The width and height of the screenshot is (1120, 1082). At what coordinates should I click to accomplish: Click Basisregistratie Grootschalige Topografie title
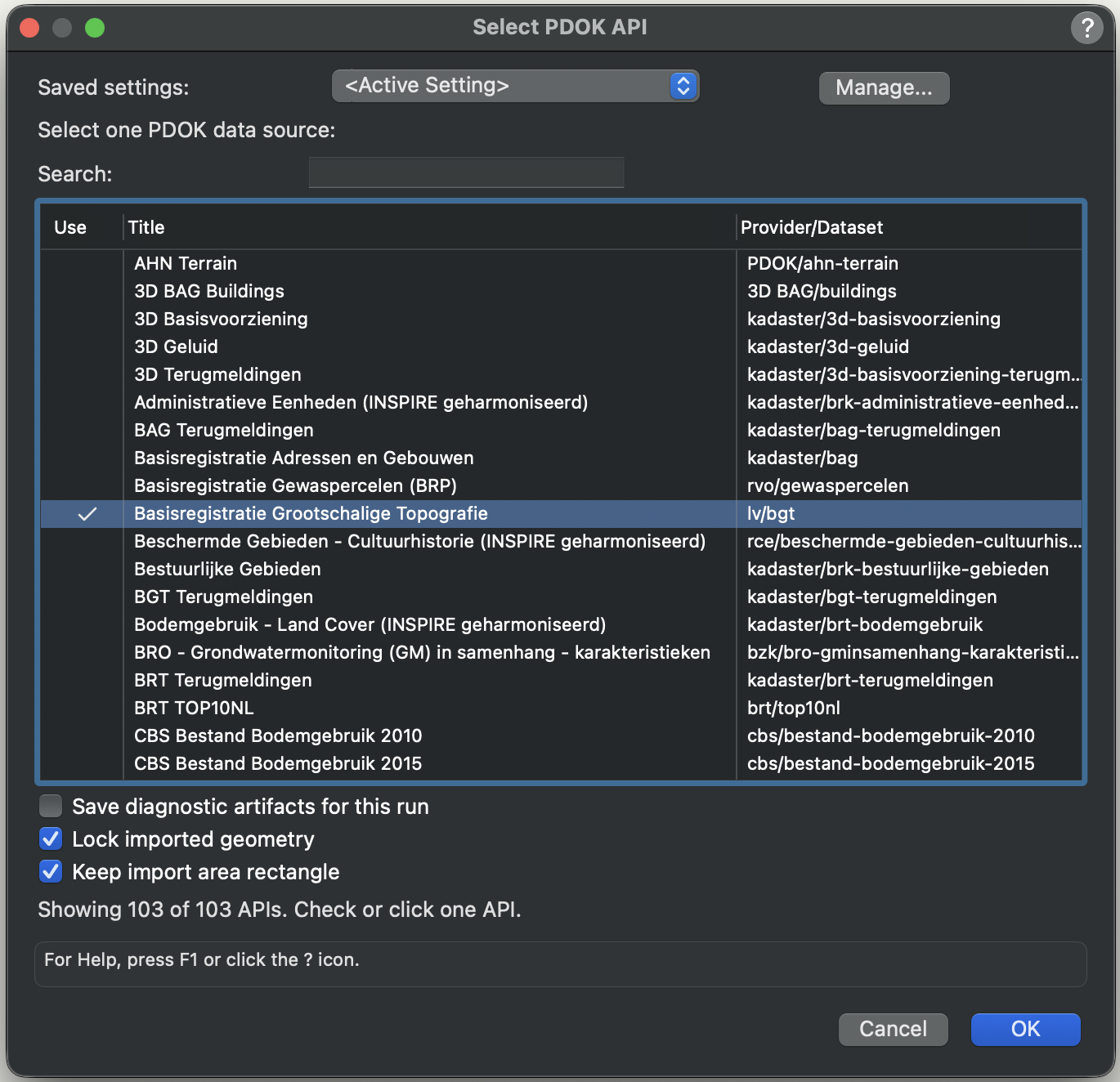pos(311,513)
